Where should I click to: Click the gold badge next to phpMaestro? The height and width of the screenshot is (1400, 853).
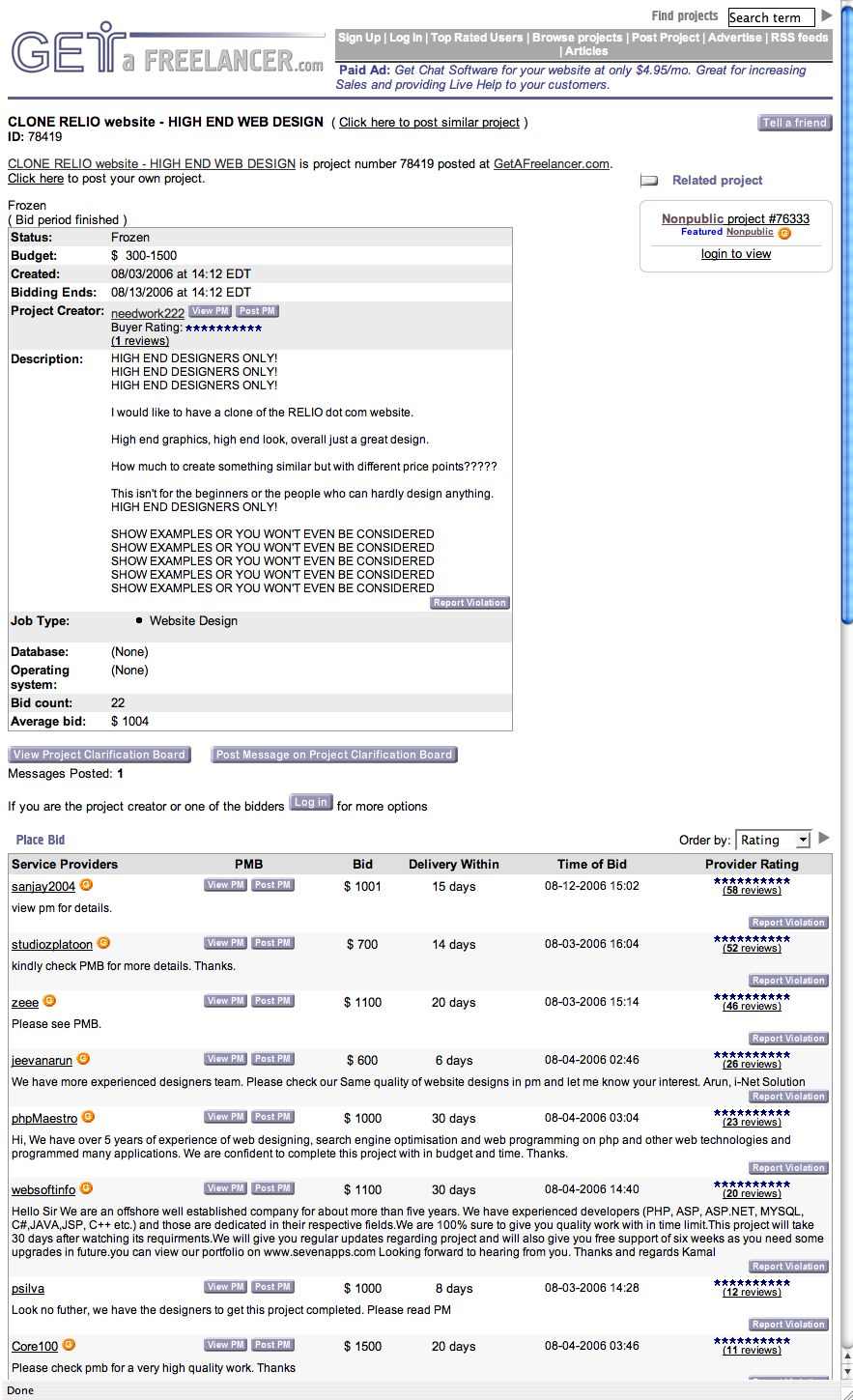pos(88,1117)
